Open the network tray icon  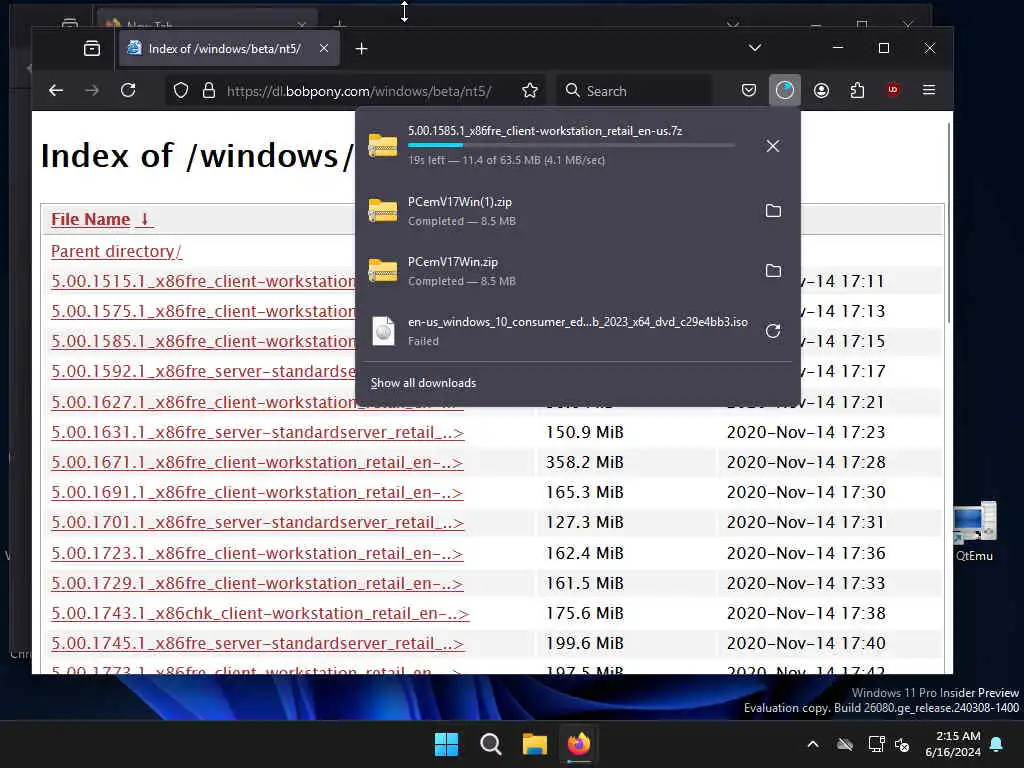(x=876, y=744)
